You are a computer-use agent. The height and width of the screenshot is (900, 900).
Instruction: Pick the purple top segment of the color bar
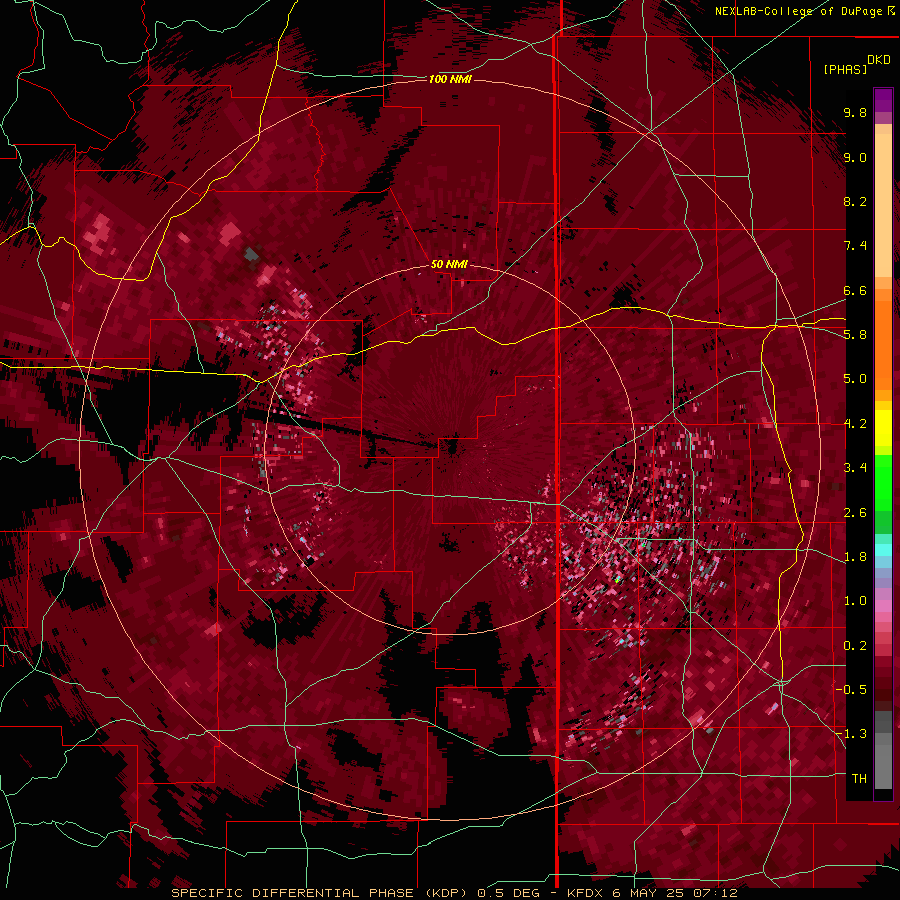883,100
